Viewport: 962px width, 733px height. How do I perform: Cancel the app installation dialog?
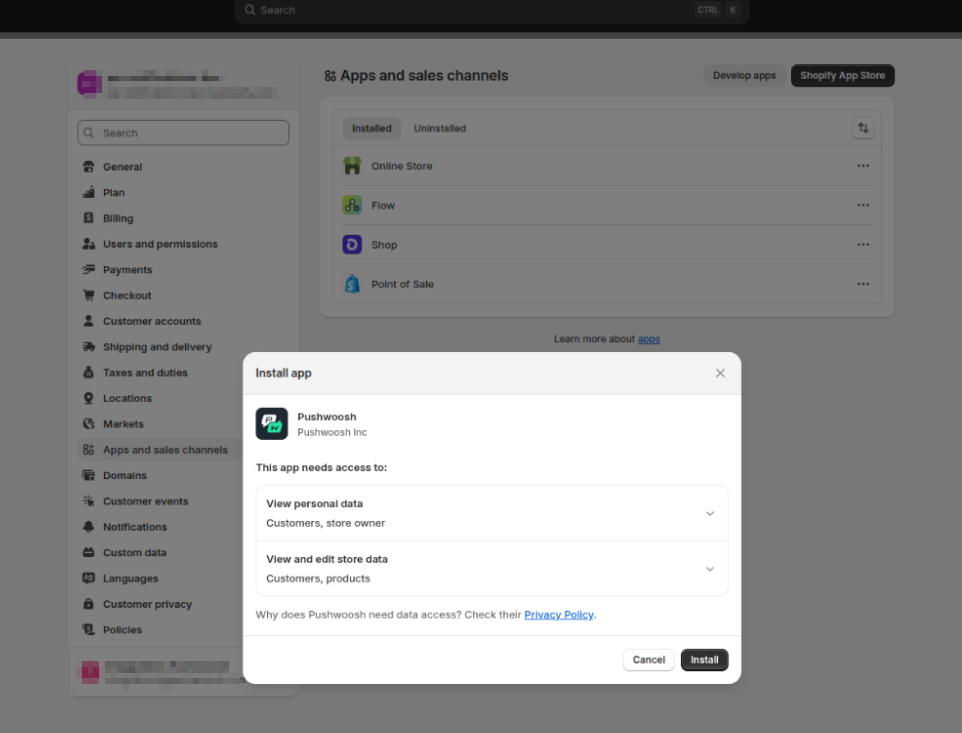point(648,659)
